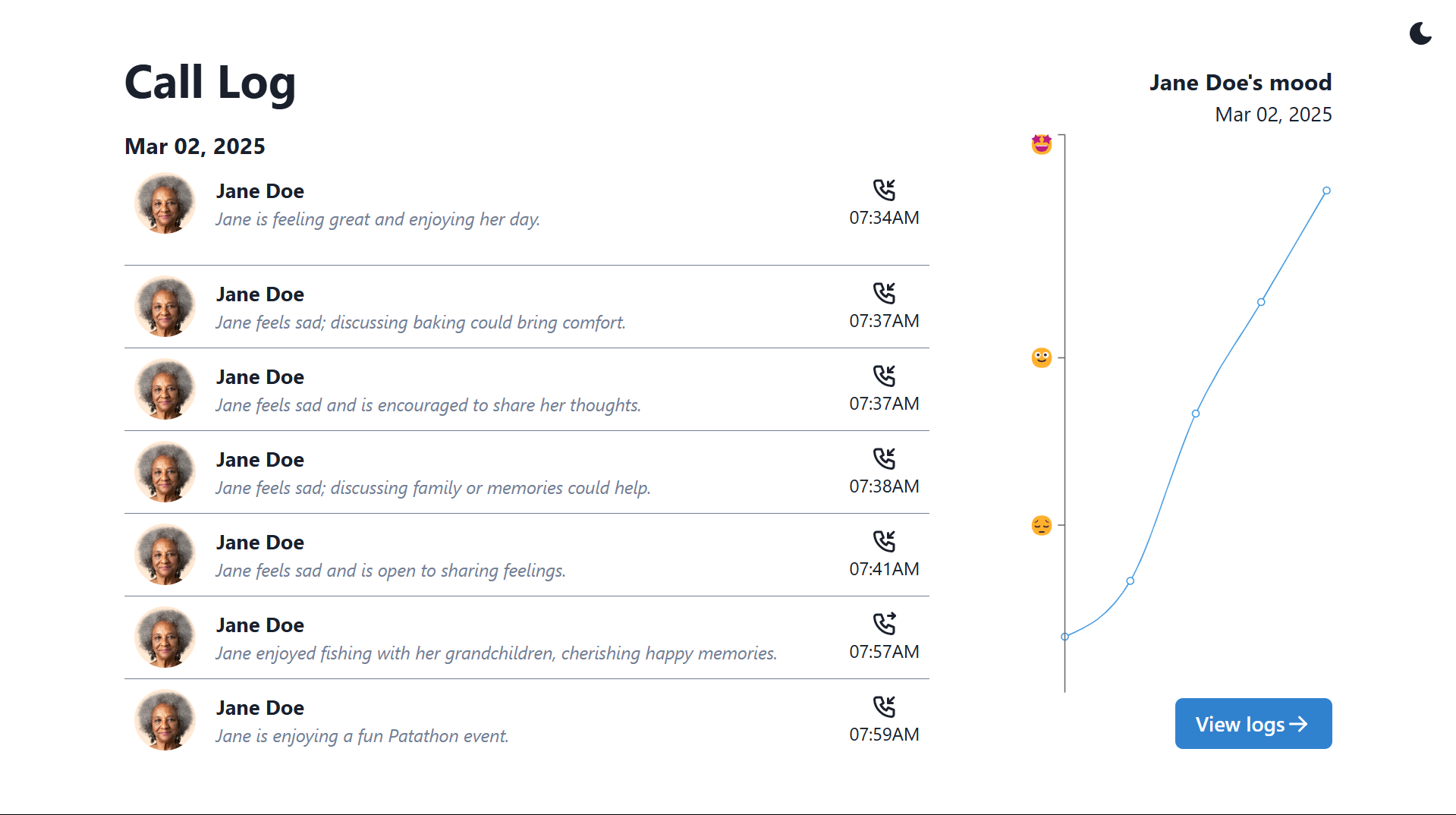The height and width of the screenshot is (815, 1456).
Task: Click the neutral face emoji on mood axis
Action: [1042, 357]
